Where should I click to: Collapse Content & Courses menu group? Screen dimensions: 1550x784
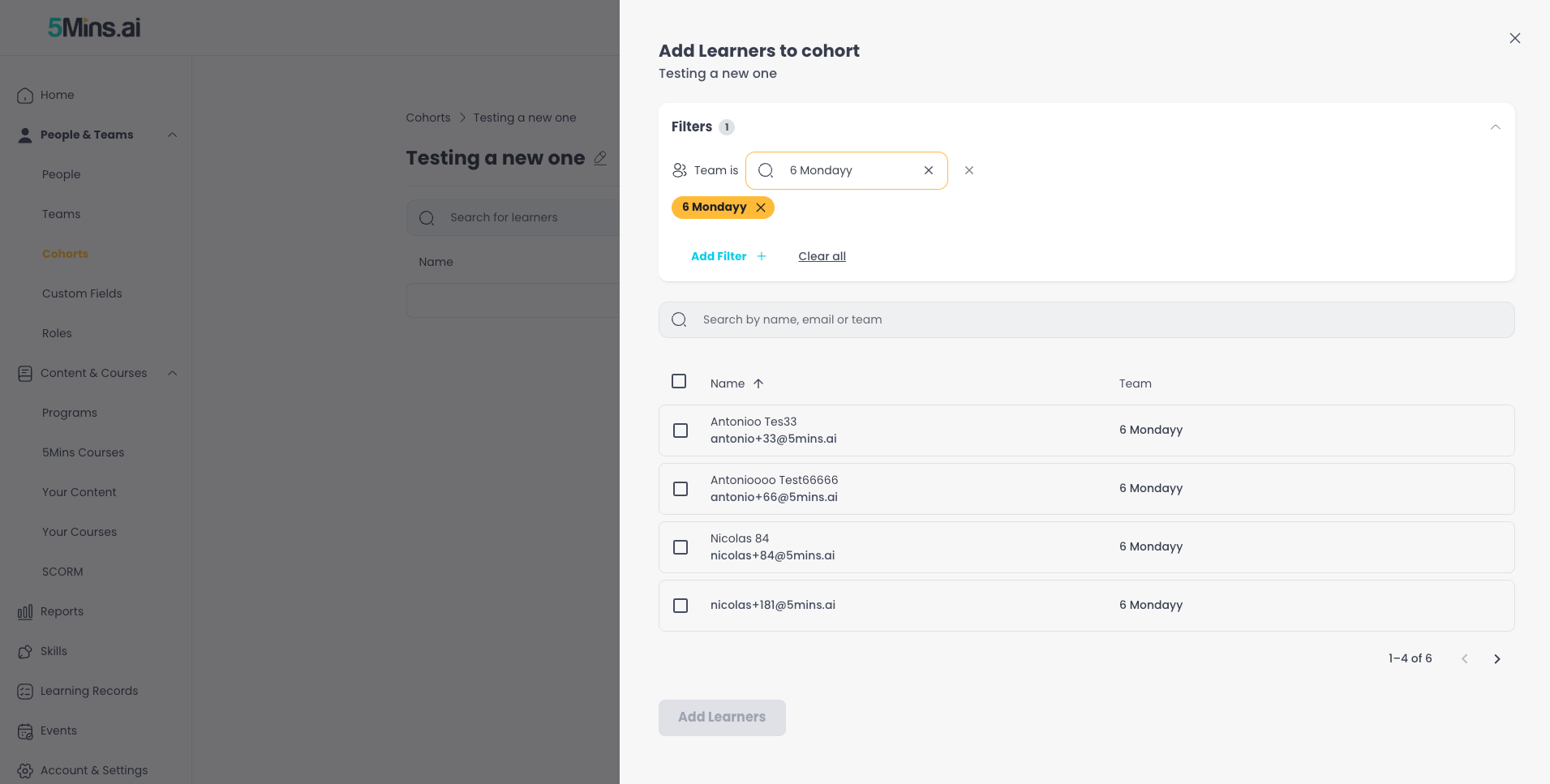(172, 373)
